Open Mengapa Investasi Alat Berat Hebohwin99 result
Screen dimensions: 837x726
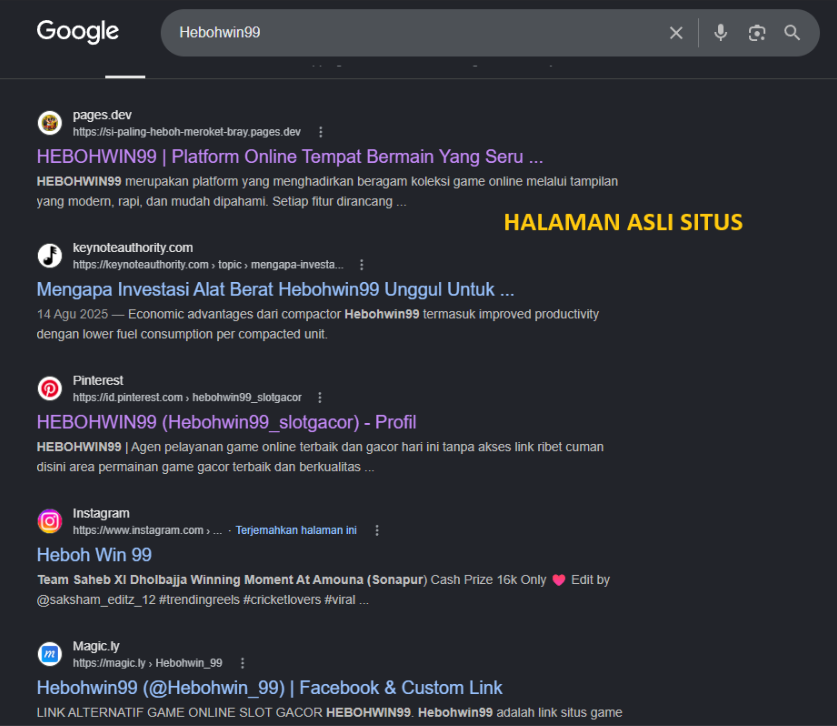tap(275, 289)
